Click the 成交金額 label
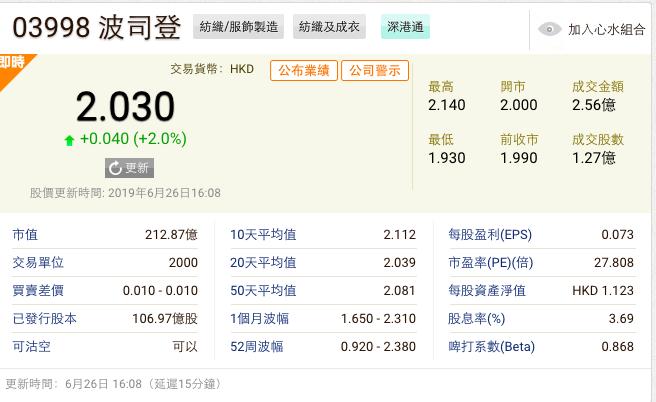Image resolution: width=656 pixels, height=402 pixels. click(598, 87)
